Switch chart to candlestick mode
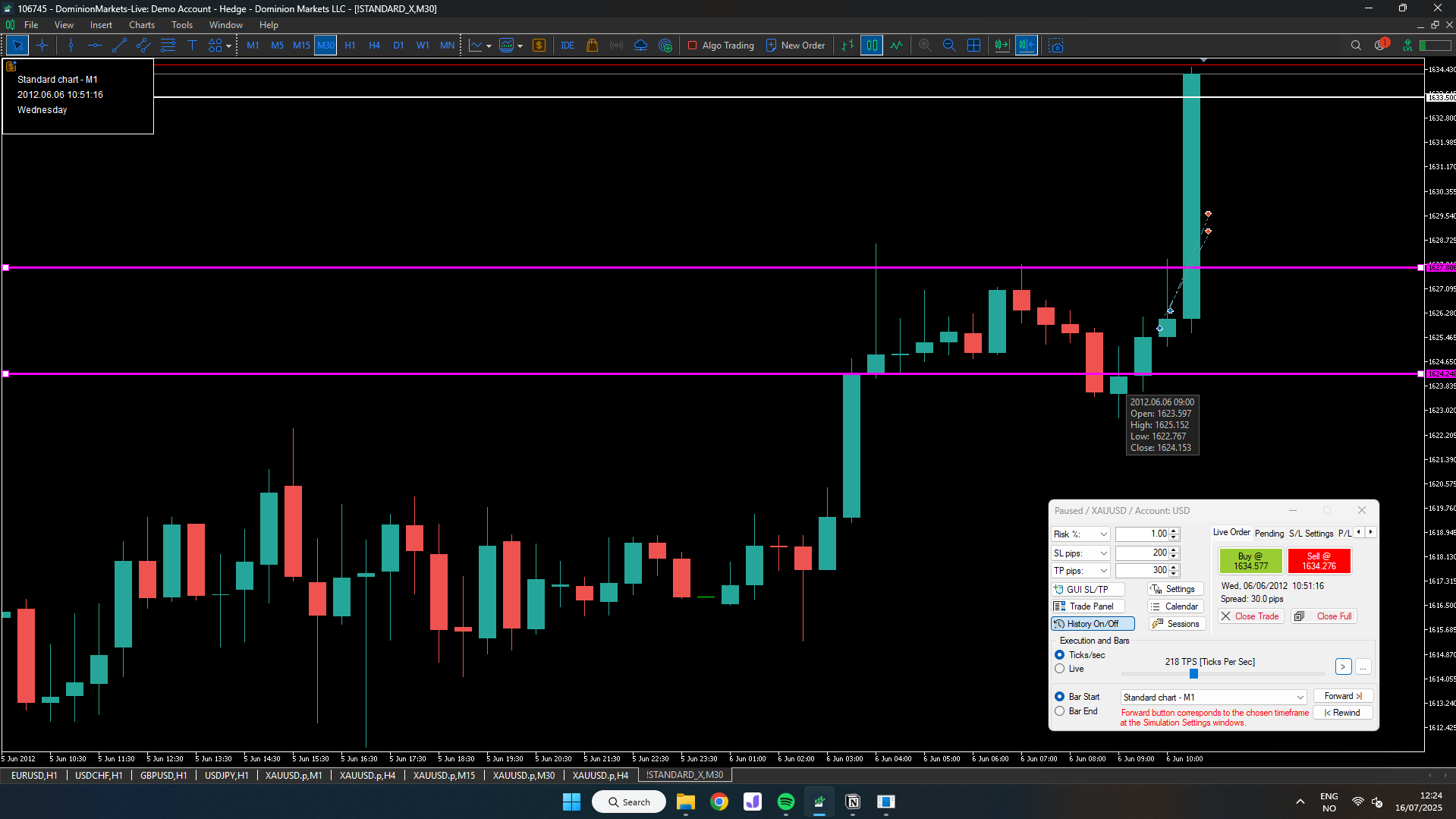The width and height of the screenshot is (1456, 819). pyautogui.click(x=872, y=46)
